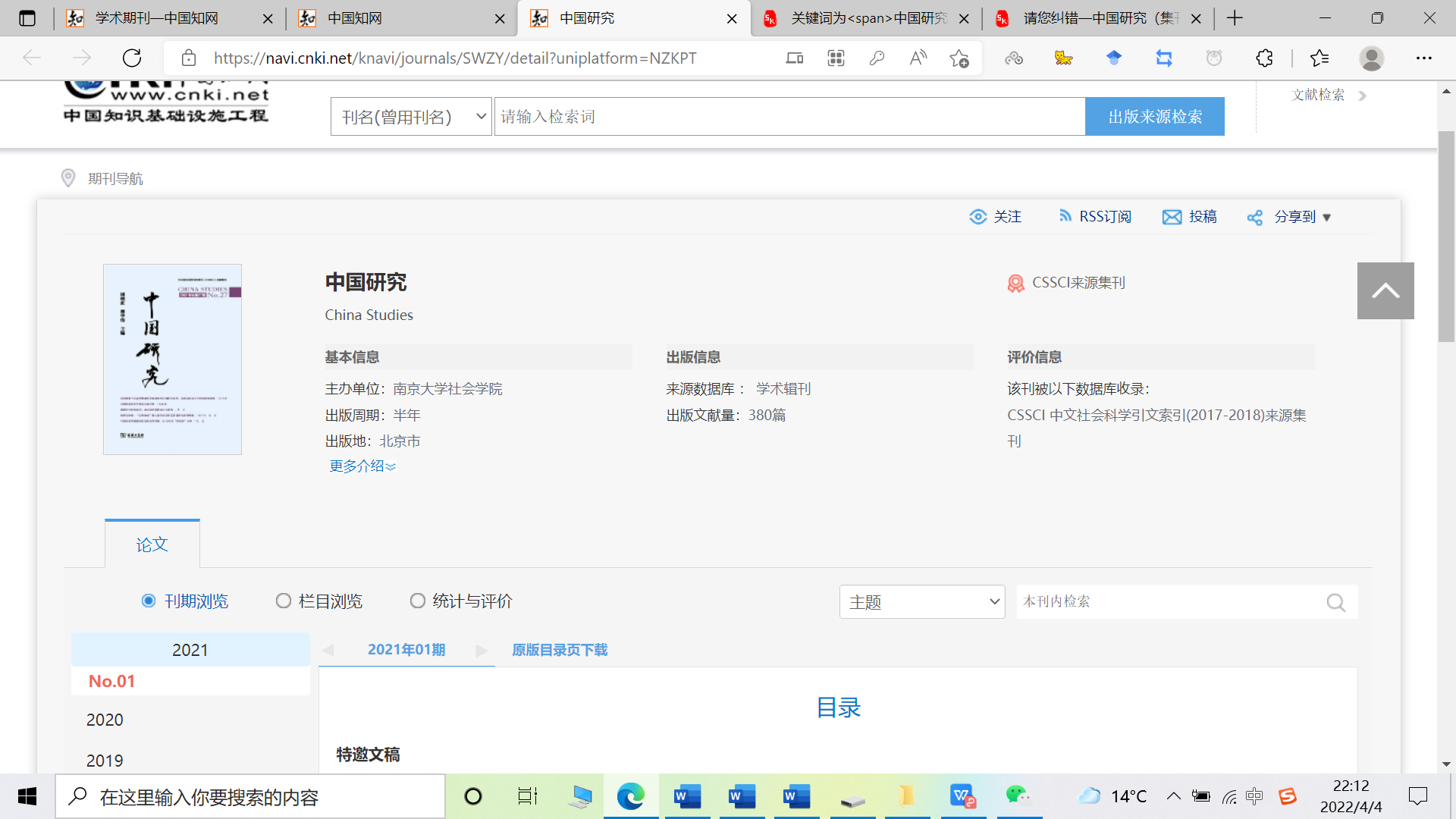Click the browser address bar URL
The image size is (1456, 819).
pyautogui.click(x=455, y=58)
